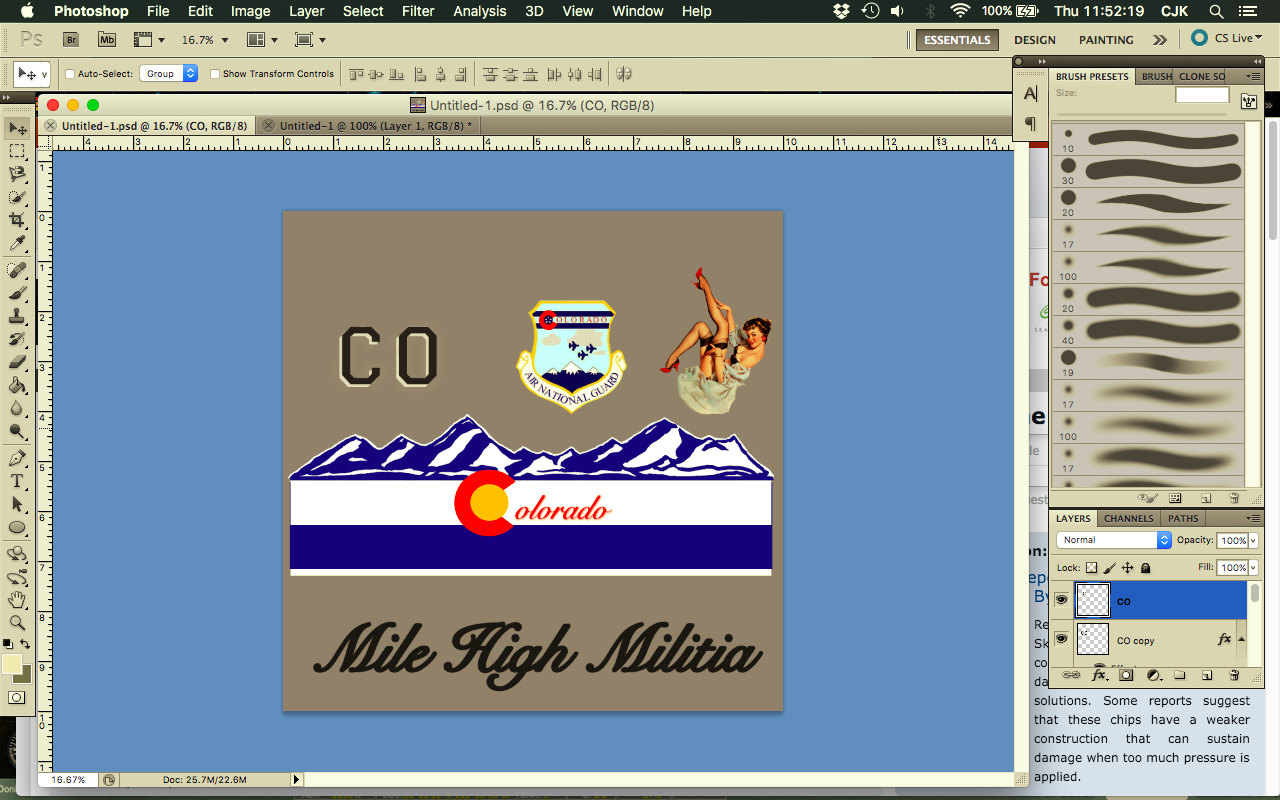Image resolution: width=1280 pixels, height=800 pixels.
Task: Swap foreground and background colors
Action: click(26, 644)
